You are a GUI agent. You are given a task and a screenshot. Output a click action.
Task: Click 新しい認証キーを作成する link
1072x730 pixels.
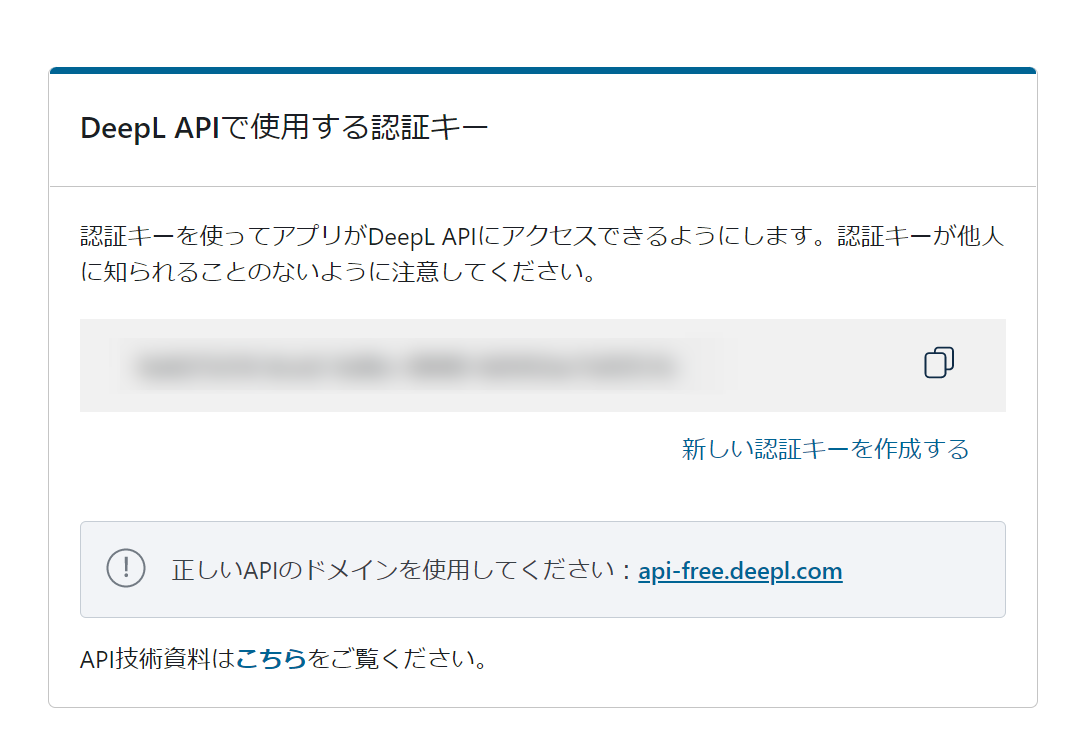(x=825, y=449)
